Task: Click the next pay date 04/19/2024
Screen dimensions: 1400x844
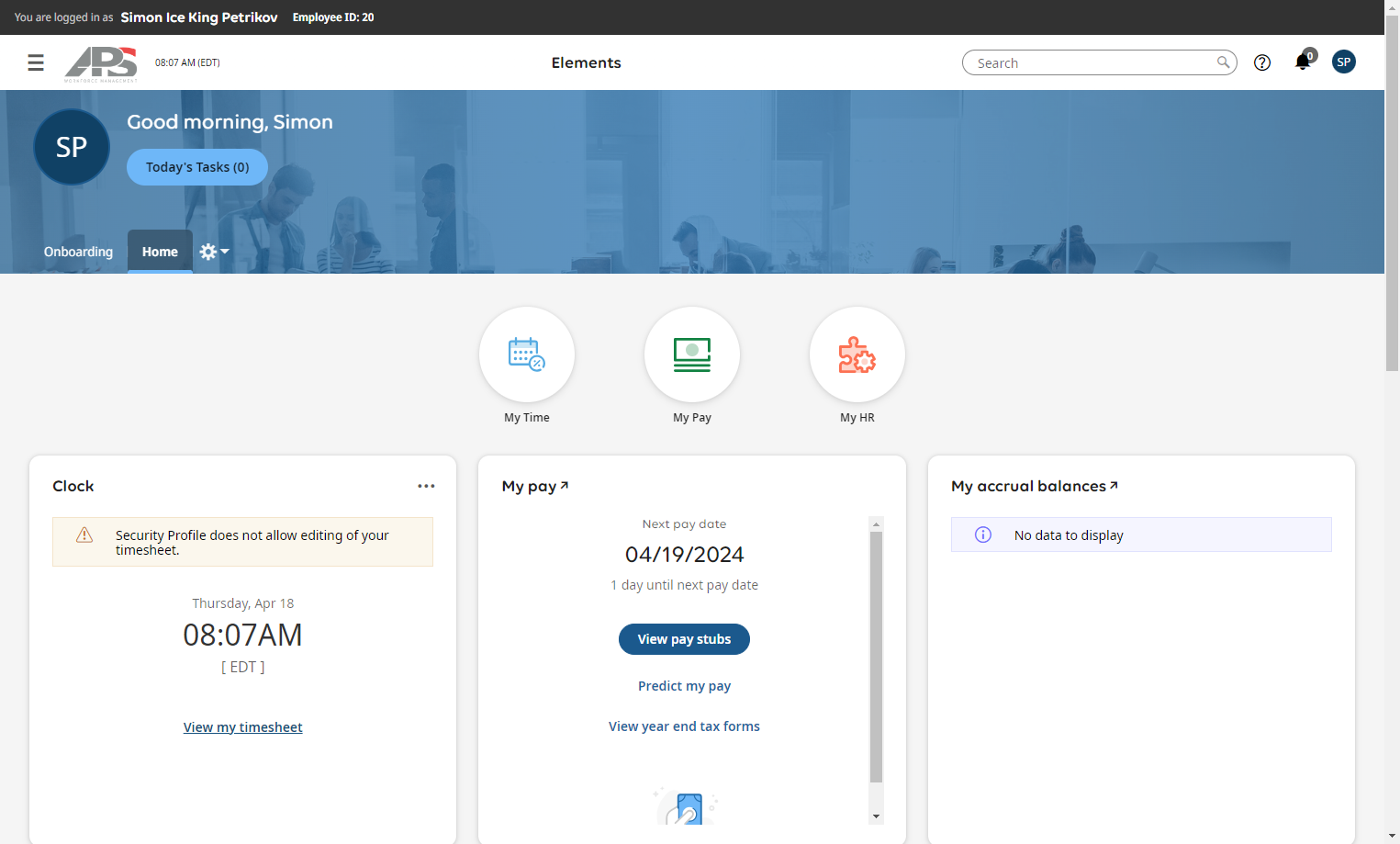Action: tap(684, 555)
